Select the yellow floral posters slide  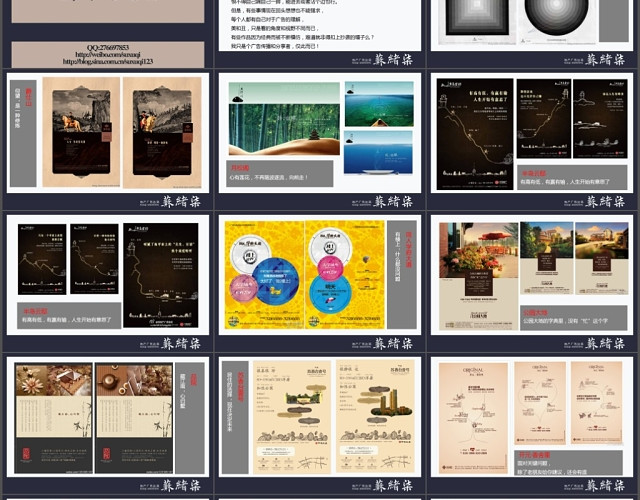[320, 275]
